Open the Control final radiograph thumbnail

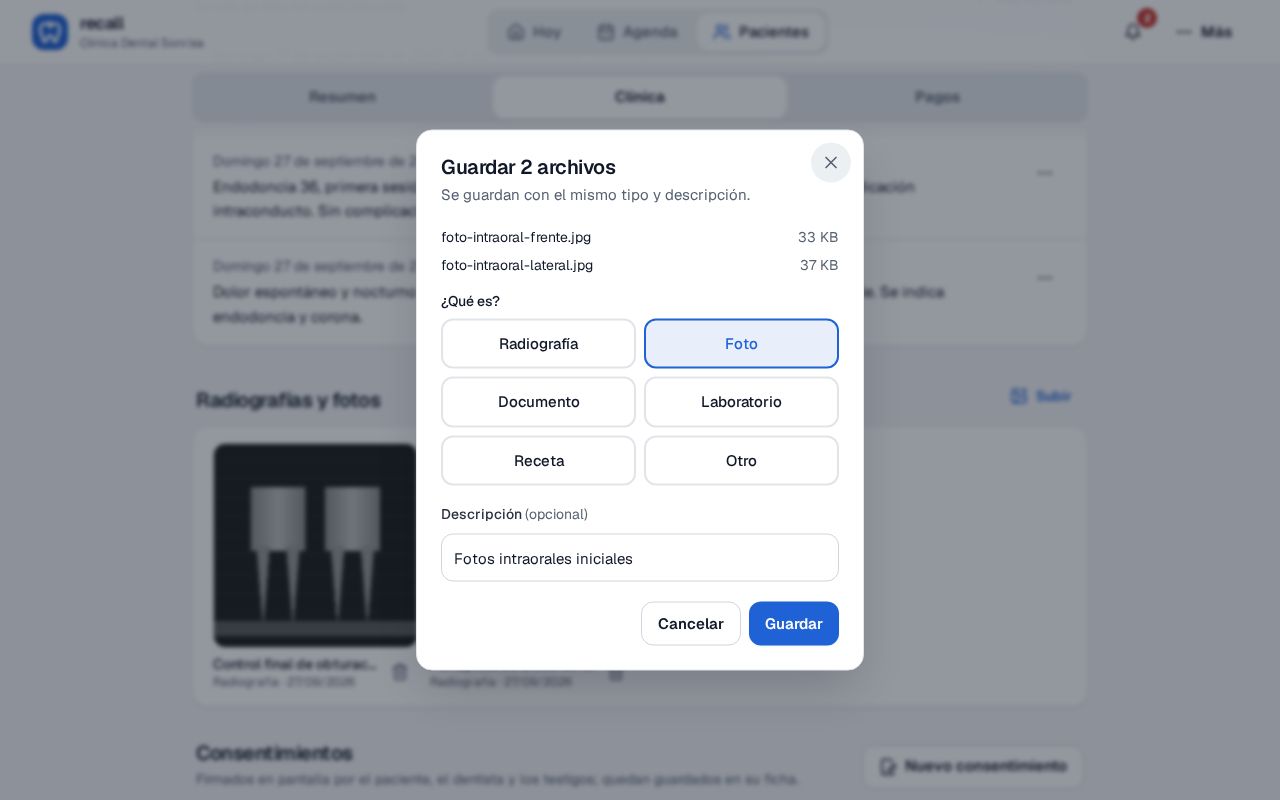(x=315, y=545)
